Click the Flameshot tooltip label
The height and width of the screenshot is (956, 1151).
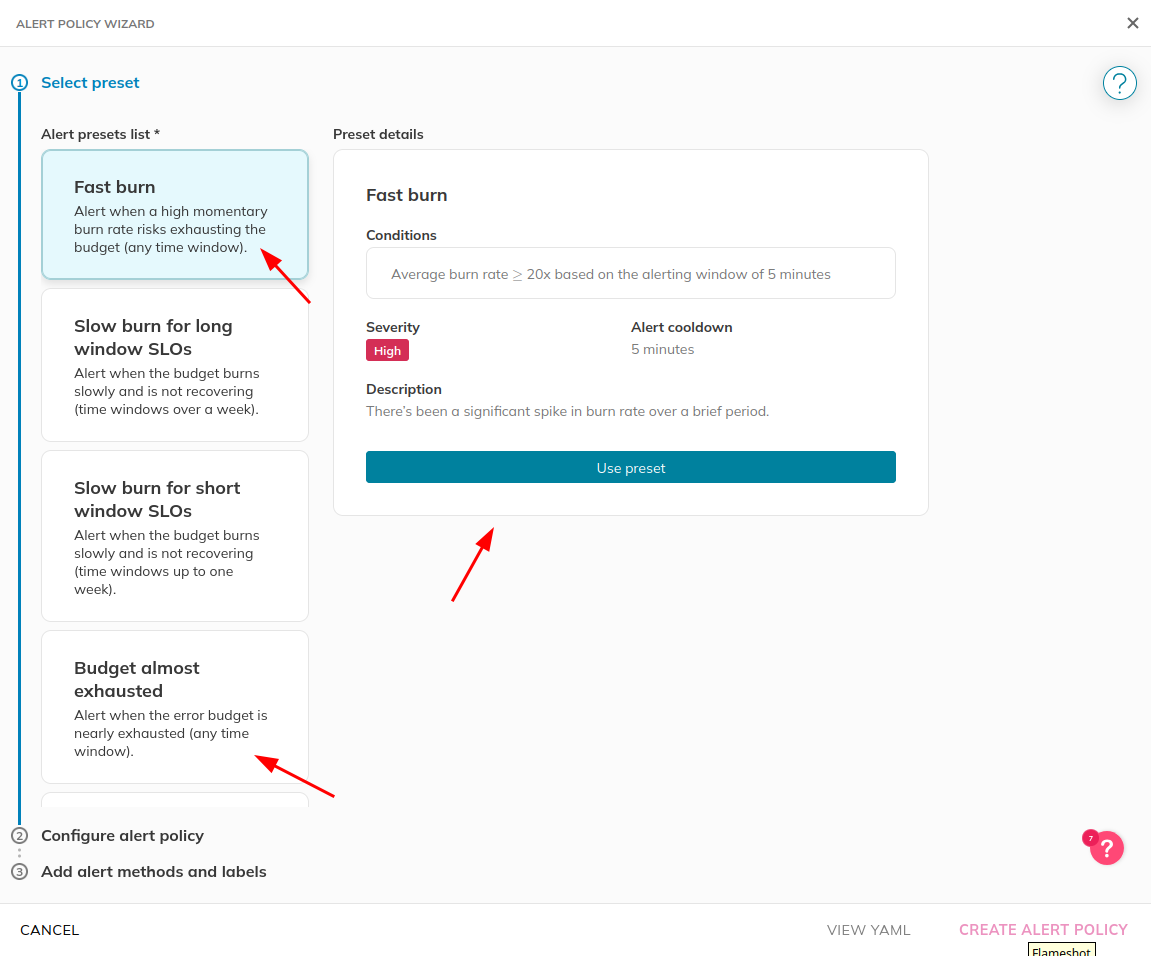coord(1061,950)
